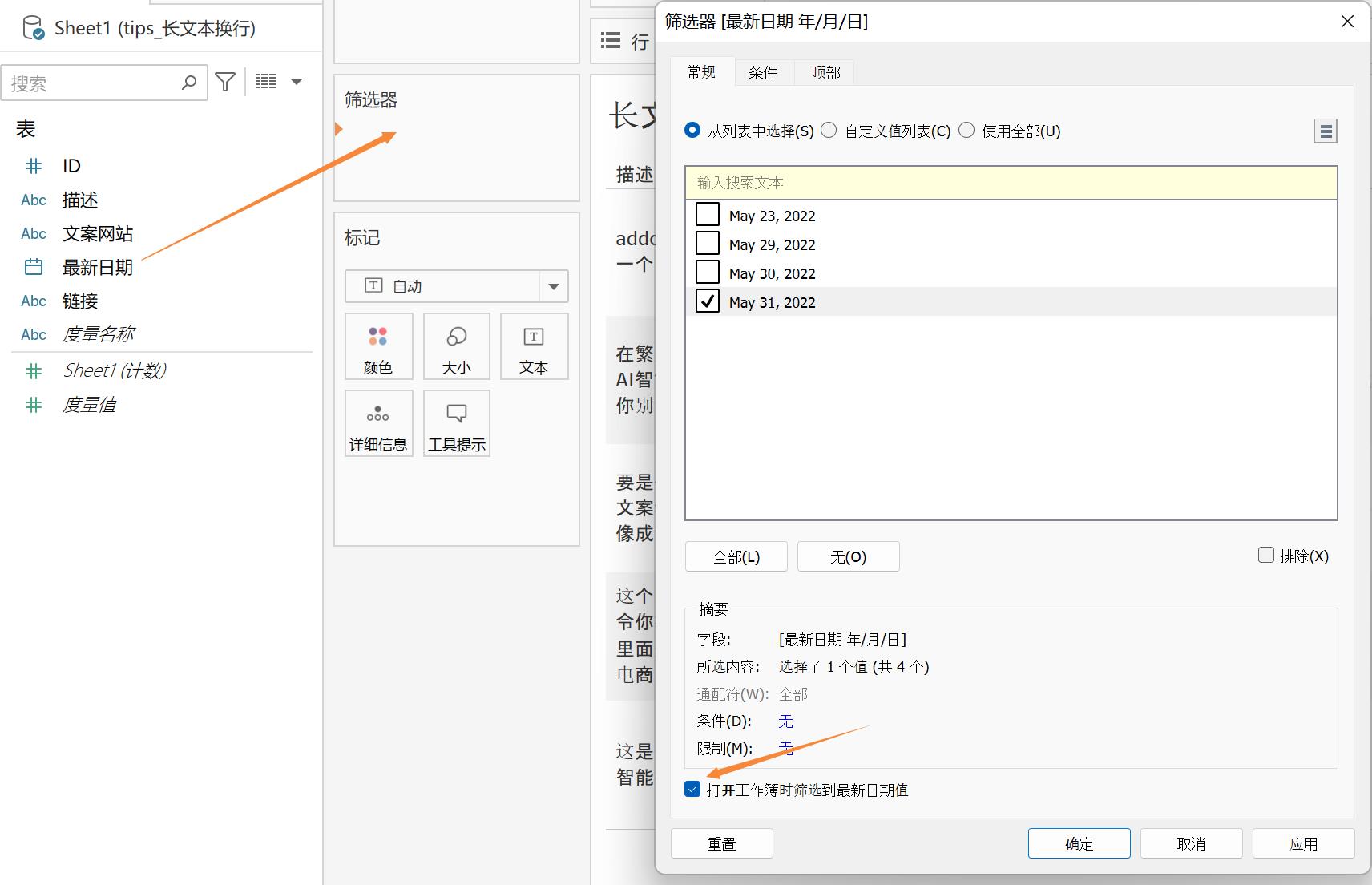This screenshot has height=885, width=1372.
Task: Click the number icon beside ID field
Action: pyautogui.click(x=34, y=166)
